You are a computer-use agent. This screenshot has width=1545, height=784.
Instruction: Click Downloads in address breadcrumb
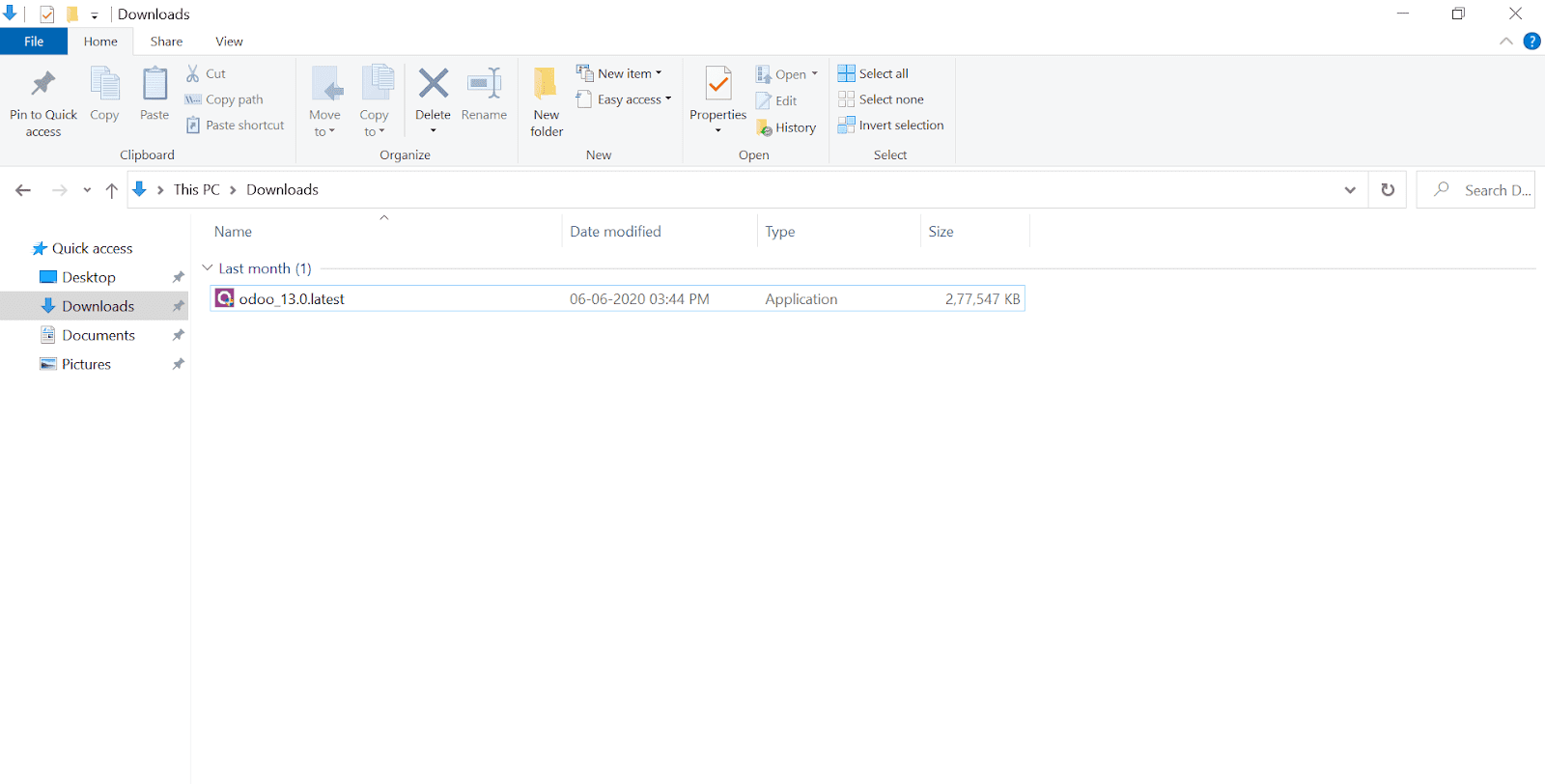point(283,190)
